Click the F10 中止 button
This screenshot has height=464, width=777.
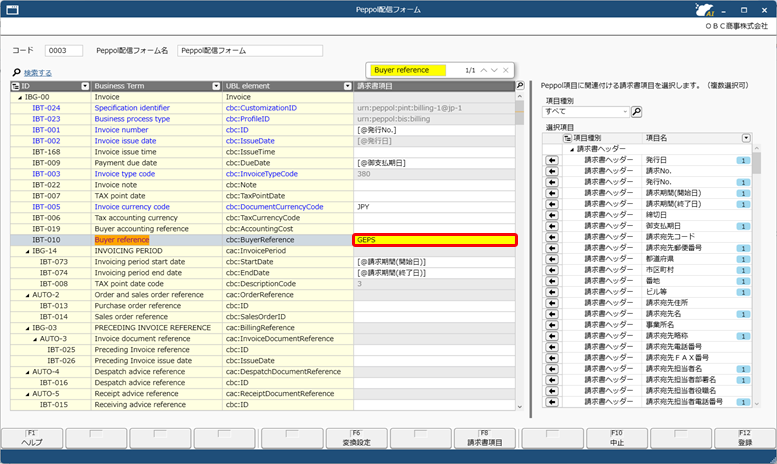click(x=617, y=438)
